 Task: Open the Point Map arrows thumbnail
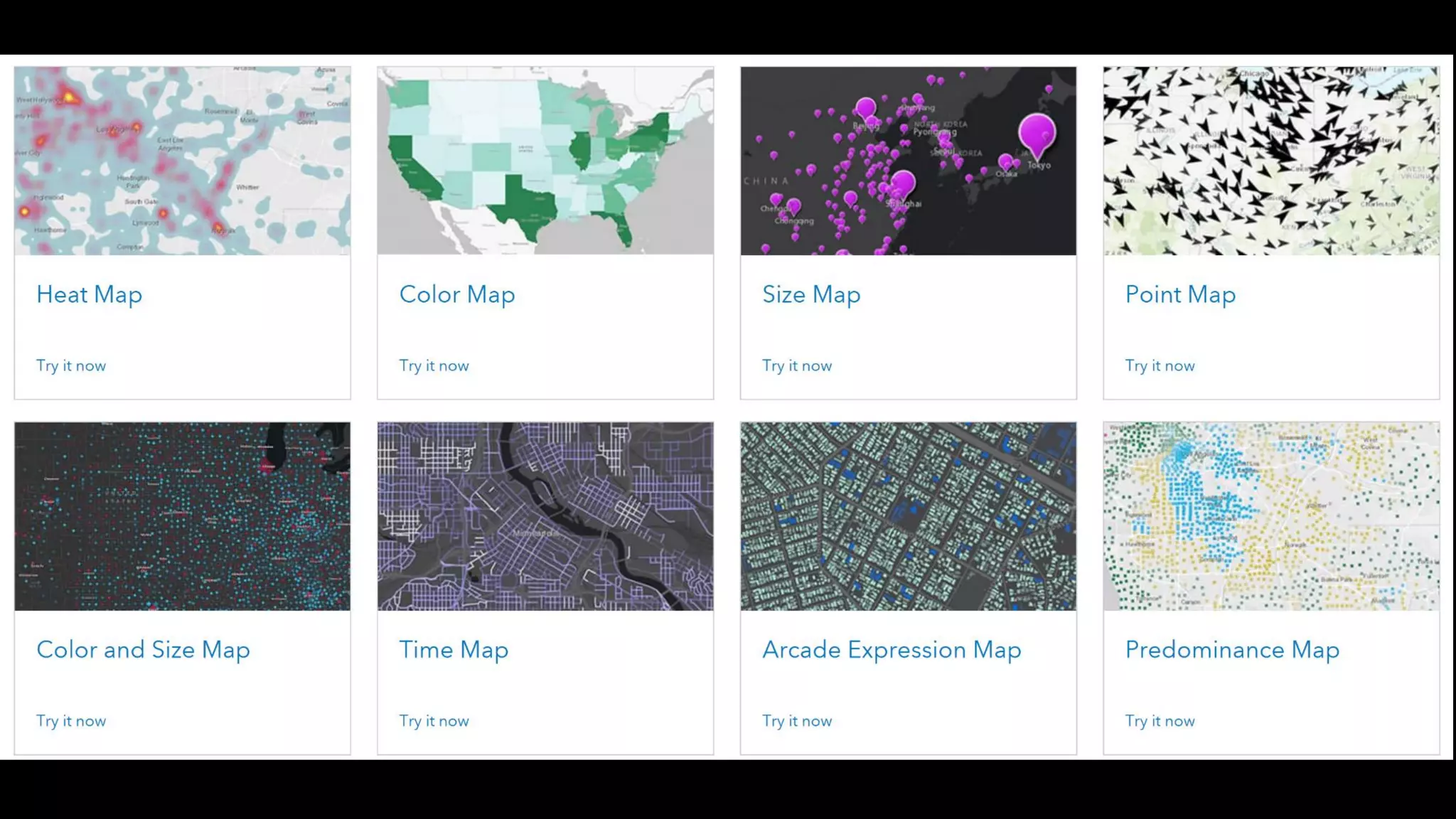coord(1271,161)
